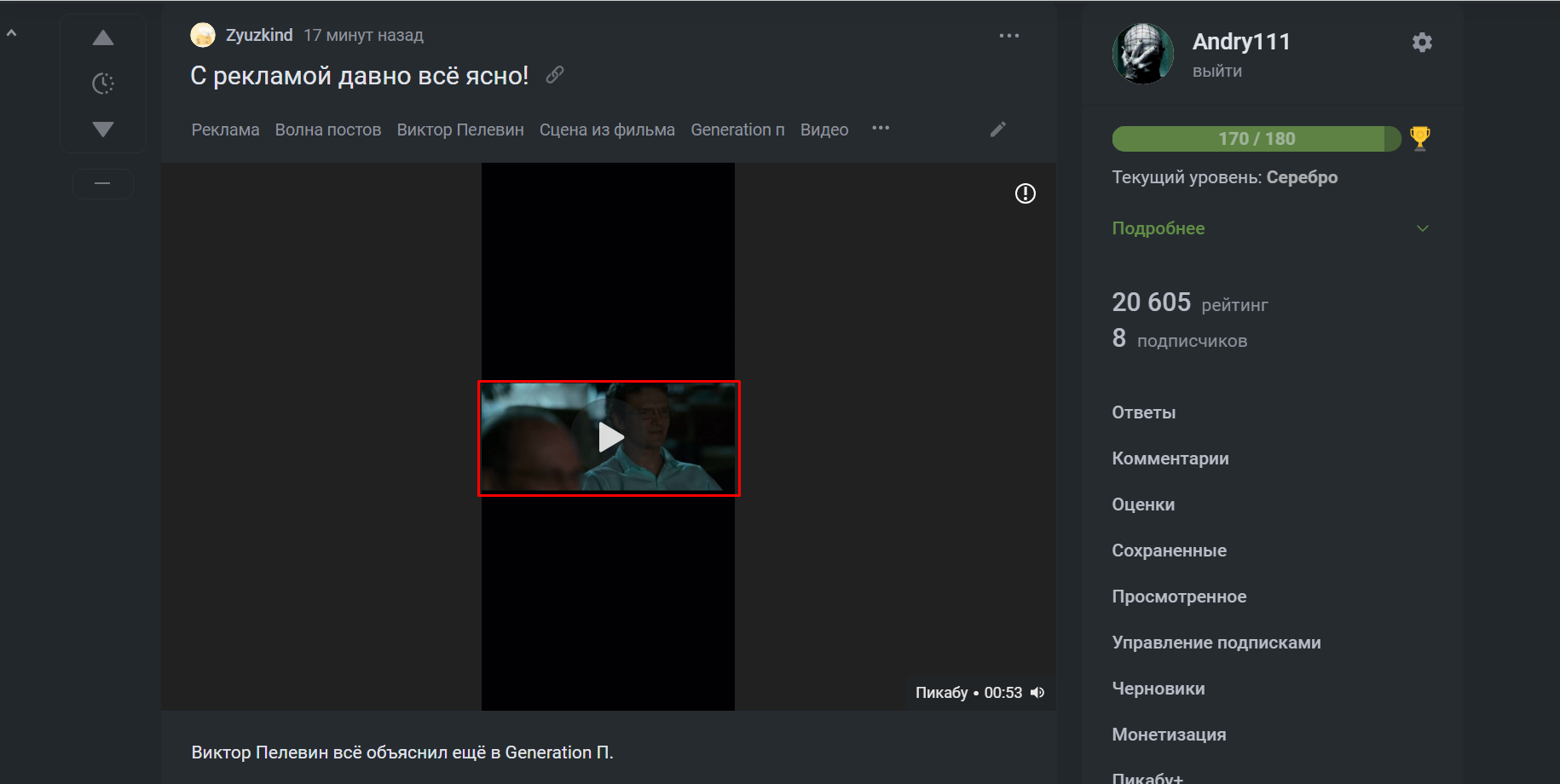Open 'Управление подписками' in the sidebar

[x=1216, y=643]
